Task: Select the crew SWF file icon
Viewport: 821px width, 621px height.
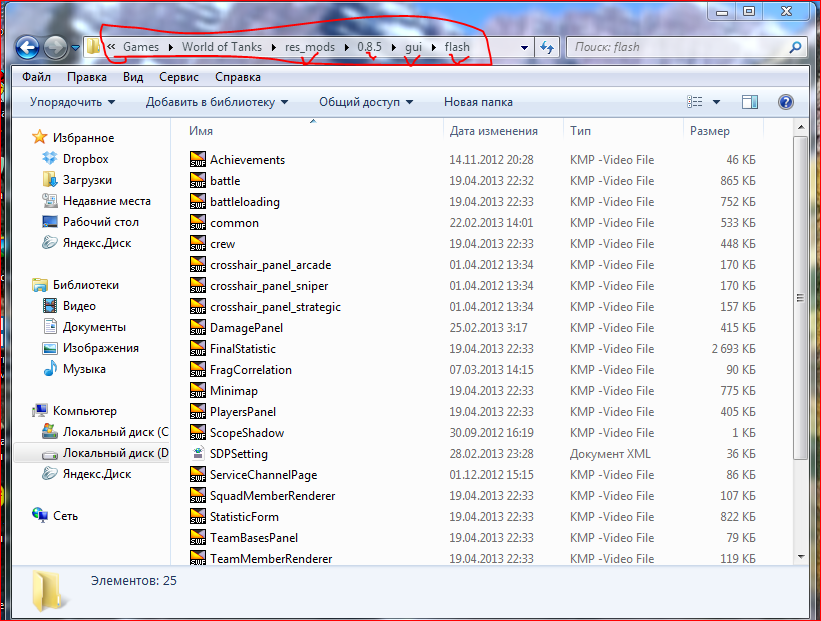Action: pyautogui.click(x=198, y=243)
